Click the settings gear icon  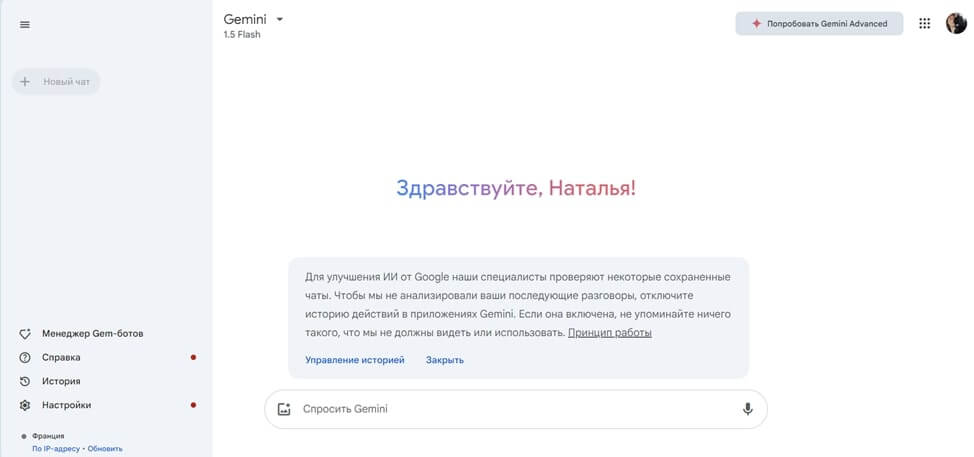[25, 405]
